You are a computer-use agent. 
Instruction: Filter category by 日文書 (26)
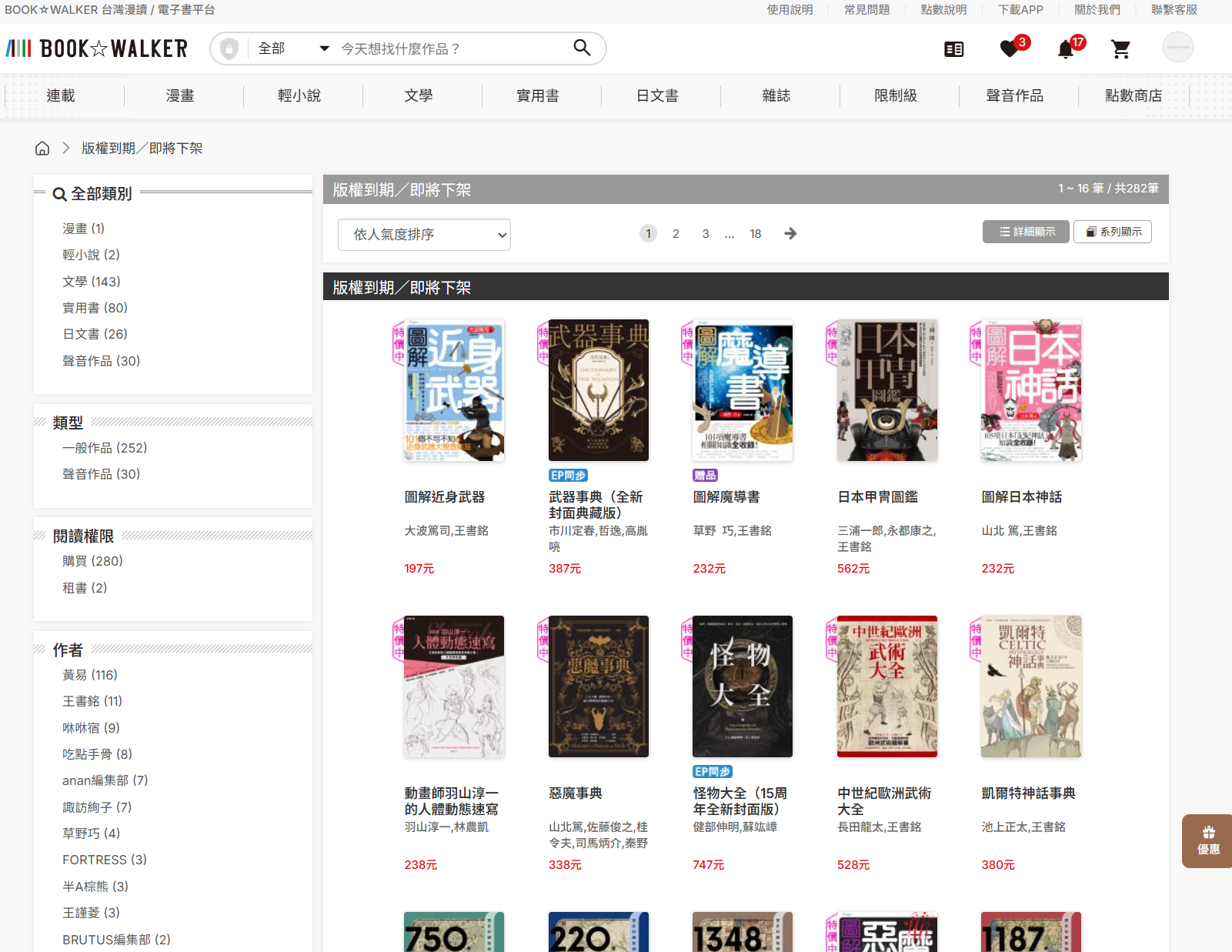click(x=95, y=334)
